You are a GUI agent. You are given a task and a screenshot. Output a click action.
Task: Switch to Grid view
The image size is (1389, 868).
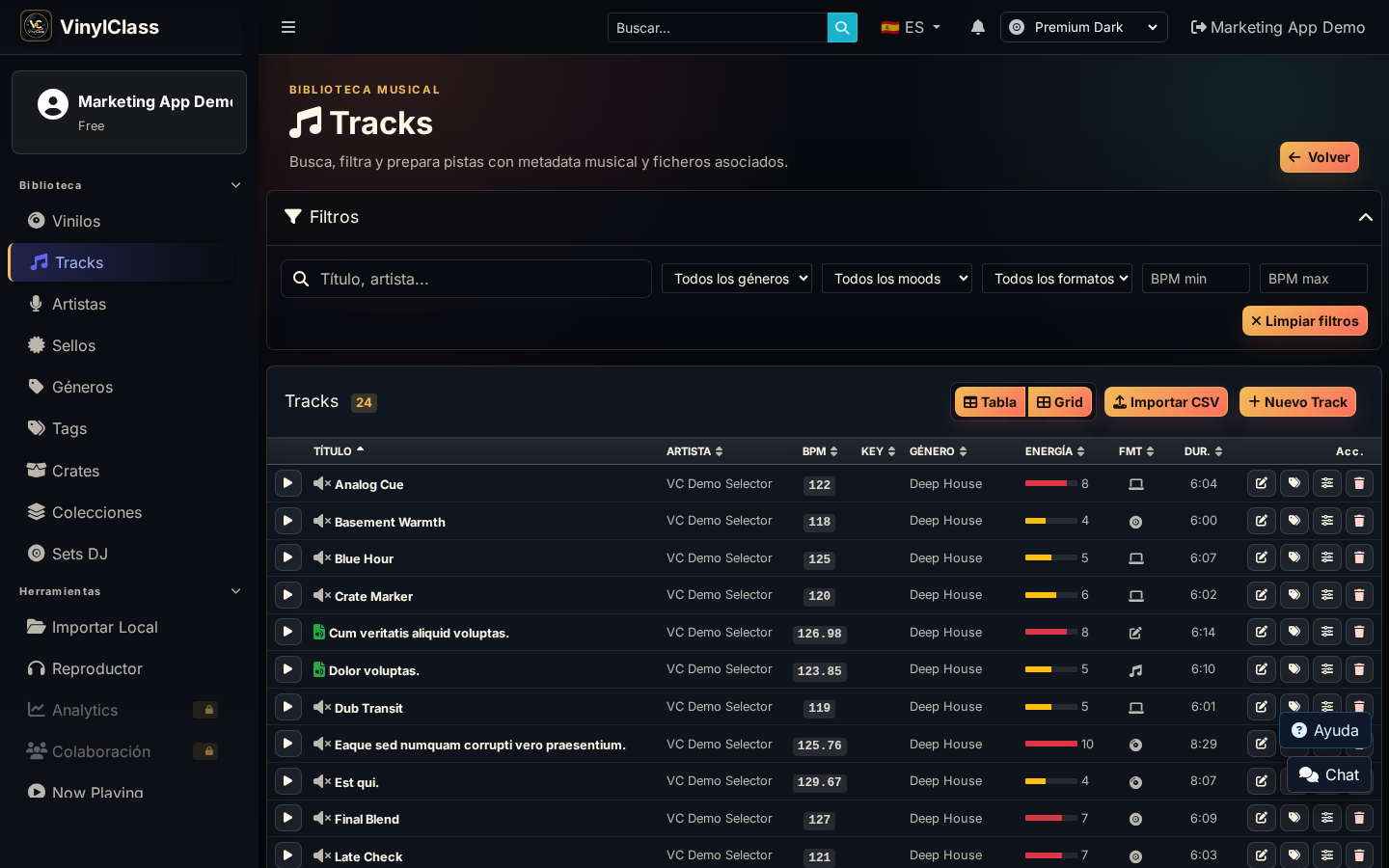(x=1060, y=402)
